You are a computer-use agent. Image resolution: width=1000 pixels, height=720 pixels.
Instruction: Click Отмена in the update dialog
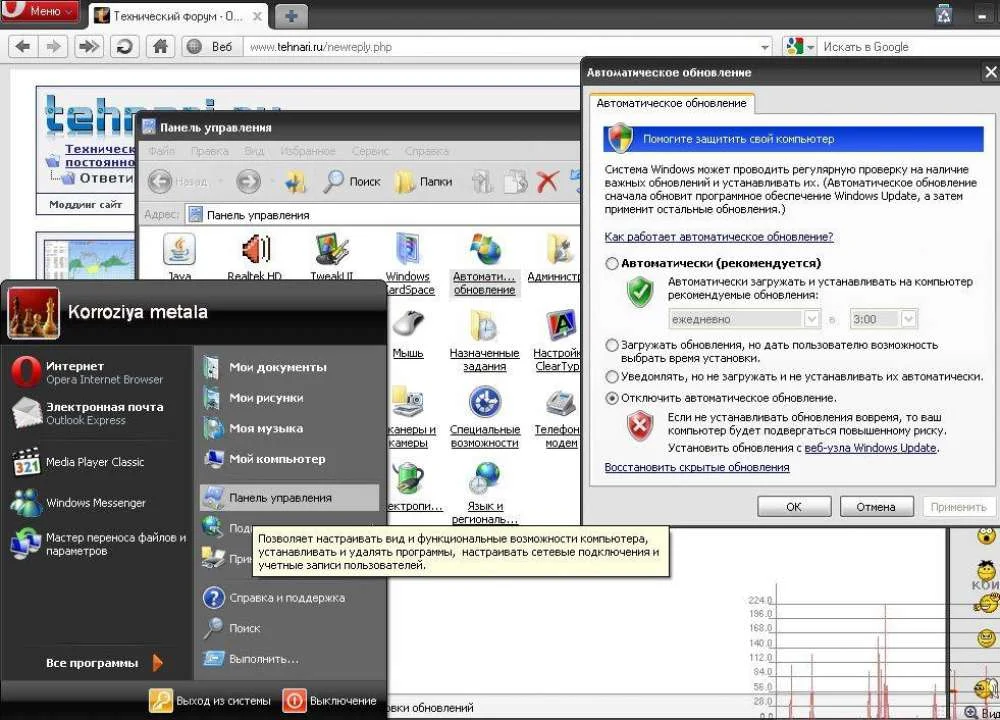pos(876,507)
